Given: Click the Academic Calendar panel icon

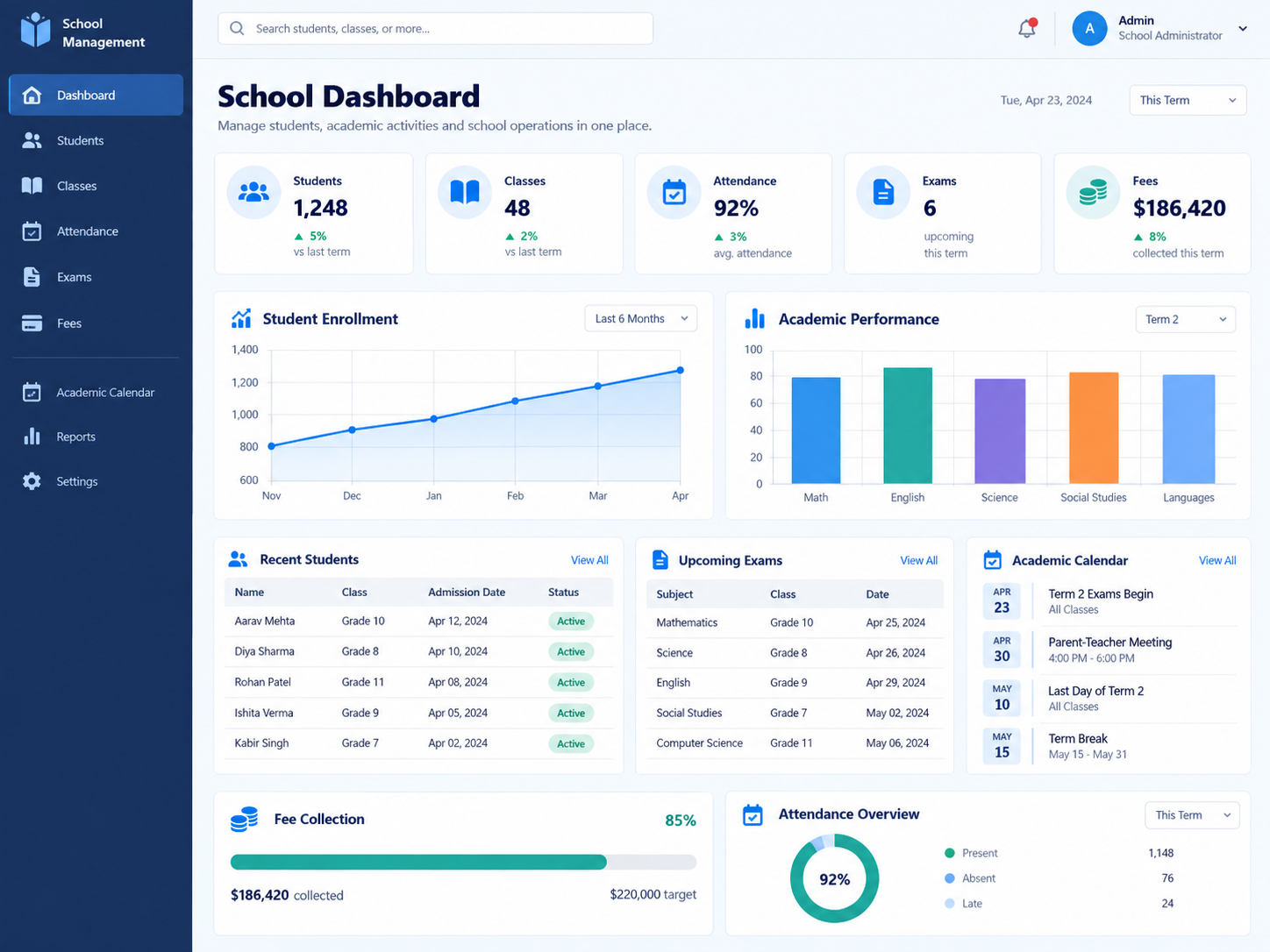Looking at the screenshot, I should (x=992, y=560).
